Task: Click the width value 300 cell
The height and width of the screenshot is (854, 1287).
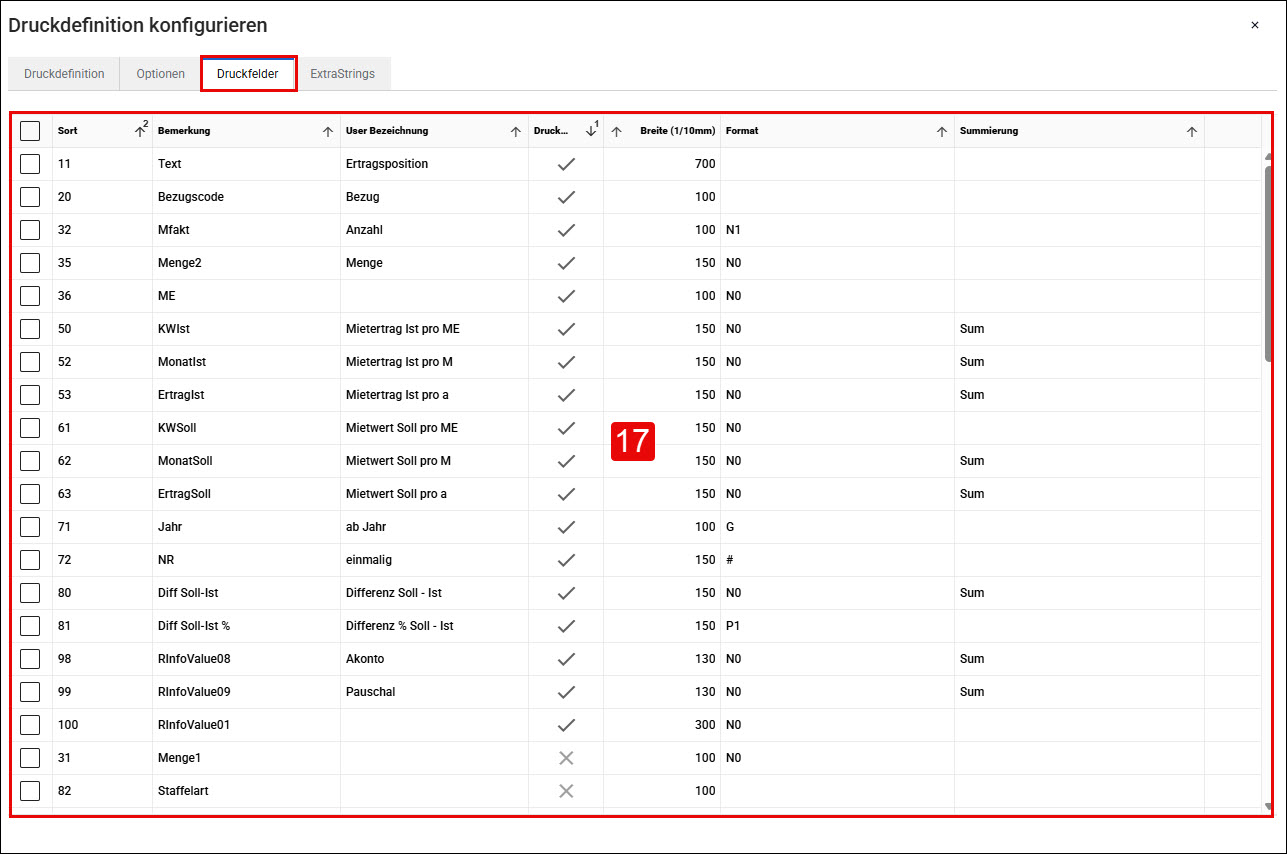Action: pyautogui.click(x=662, y=725)
